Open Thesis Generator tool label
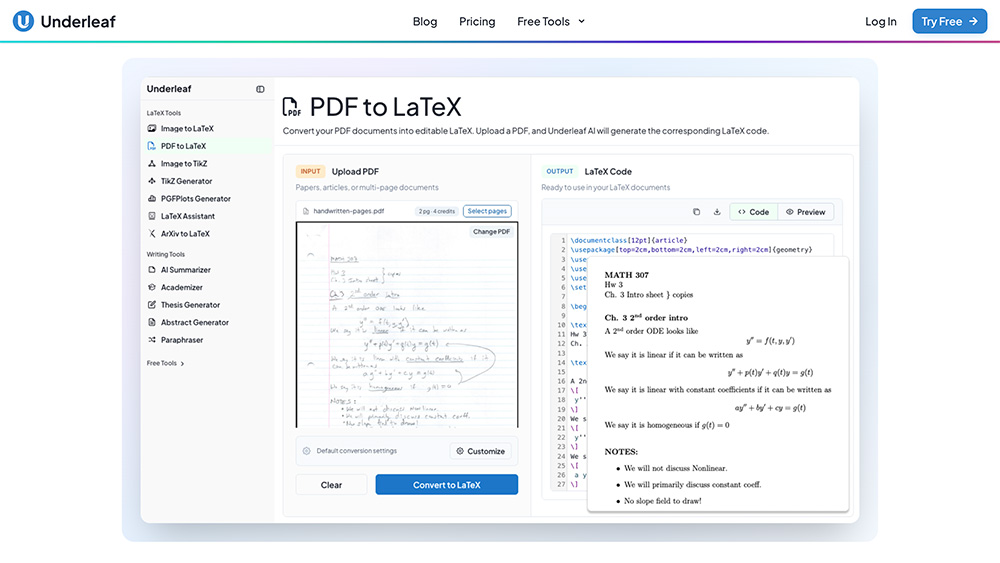Viewport: 1000px width, 563px height. pos(190,305)
